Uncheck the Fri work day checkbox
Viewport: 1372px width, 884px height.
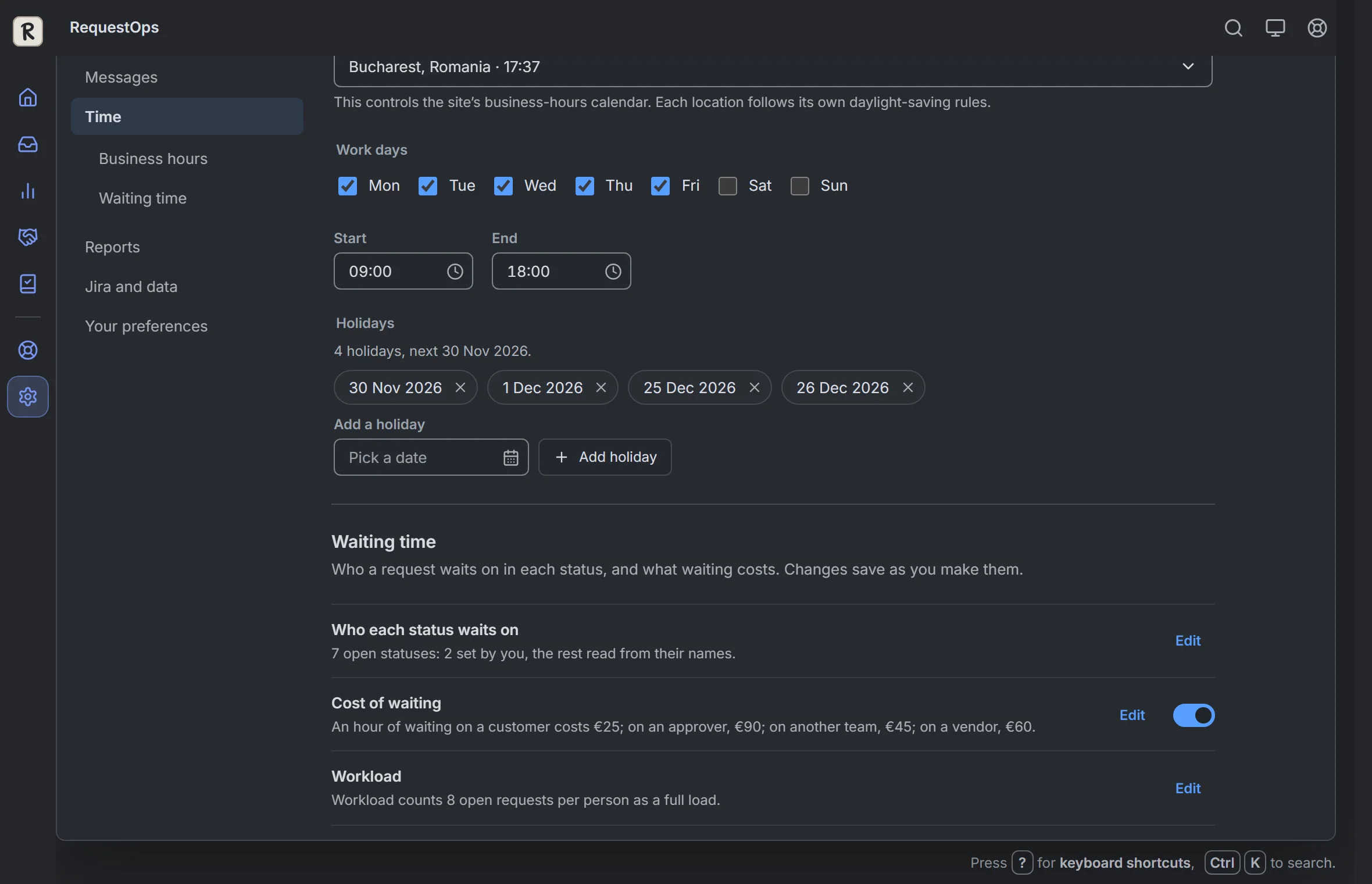[660, 186]
